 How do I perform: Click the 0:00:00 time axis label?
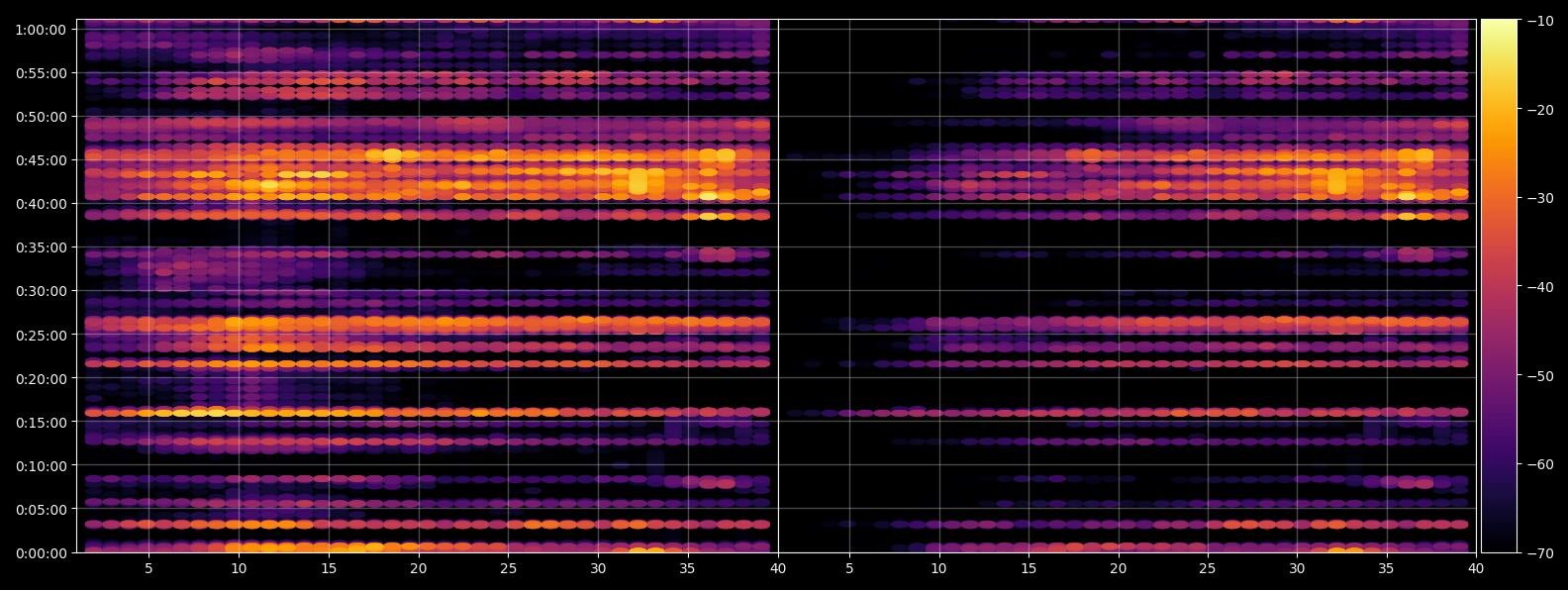tap(41, 553)
